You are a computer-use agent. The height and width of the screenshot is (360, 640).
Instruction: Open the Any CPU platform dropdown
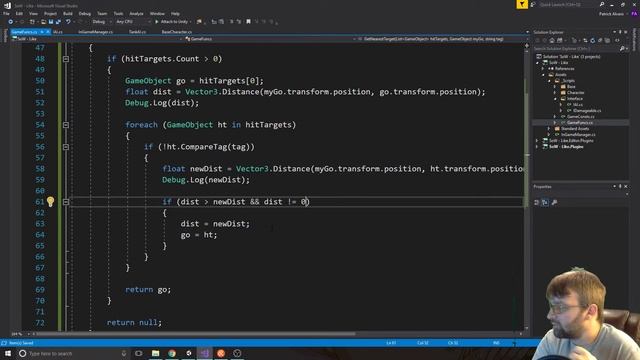[x=133, y=22]
